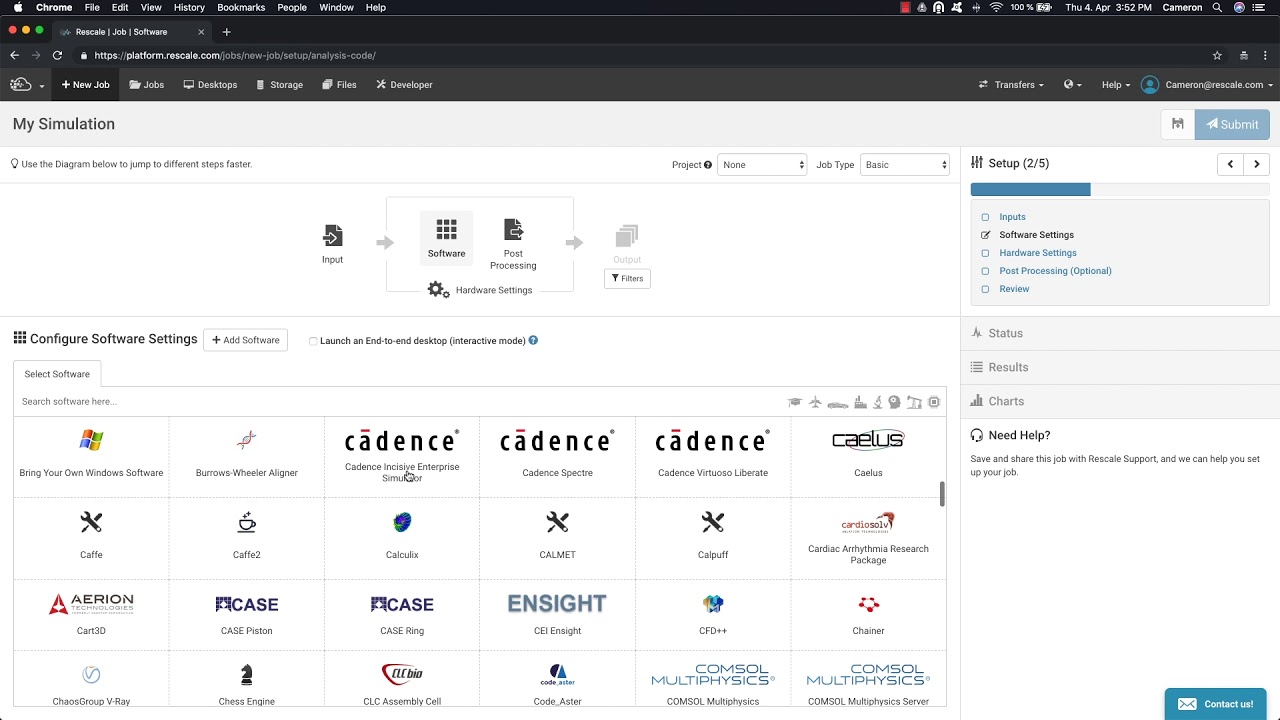Image resolution: width=1280 pixels, height=720 pixels.
Task: Select Chainer software tile
Action: (868, 614)
